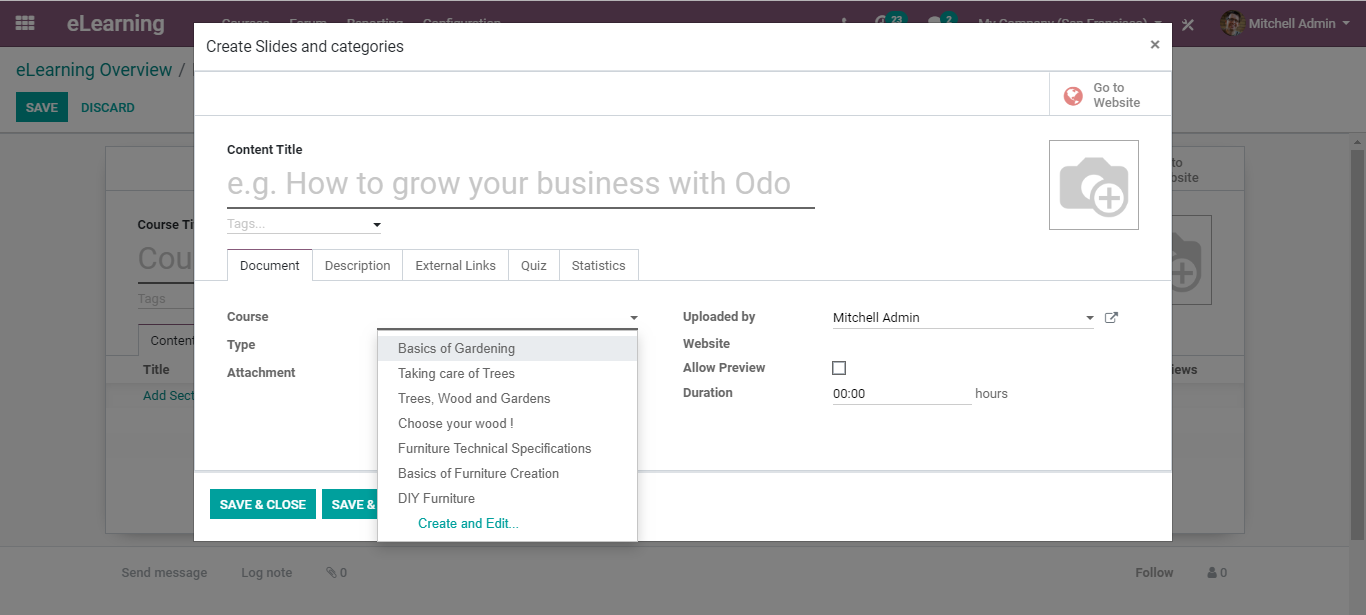Open the company selector dropdown
The width and height of the screenshot is (1366, 615).
coord(1070,23)
